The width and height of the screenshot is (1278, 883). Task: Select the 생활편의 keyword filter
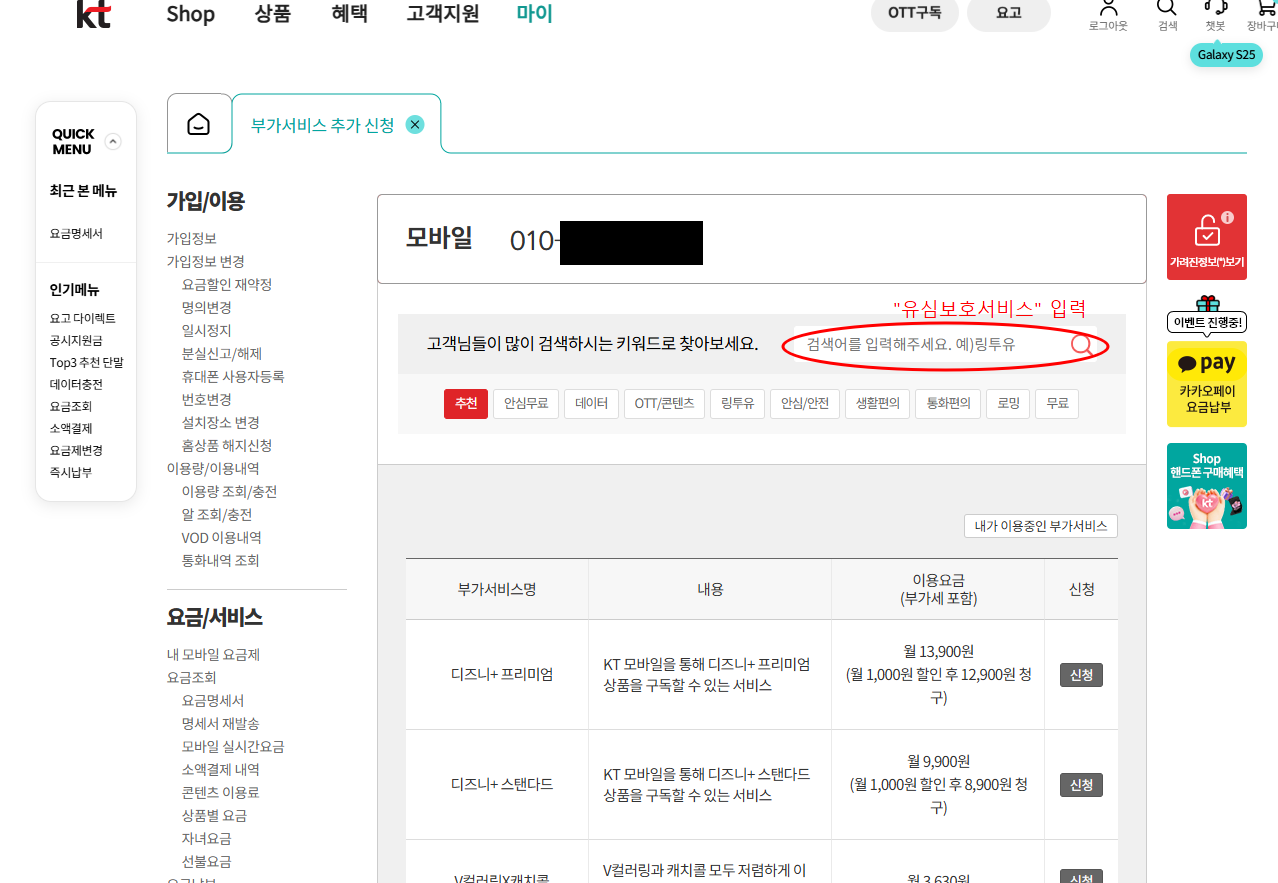pyautogui.click(x=877, y=404)
